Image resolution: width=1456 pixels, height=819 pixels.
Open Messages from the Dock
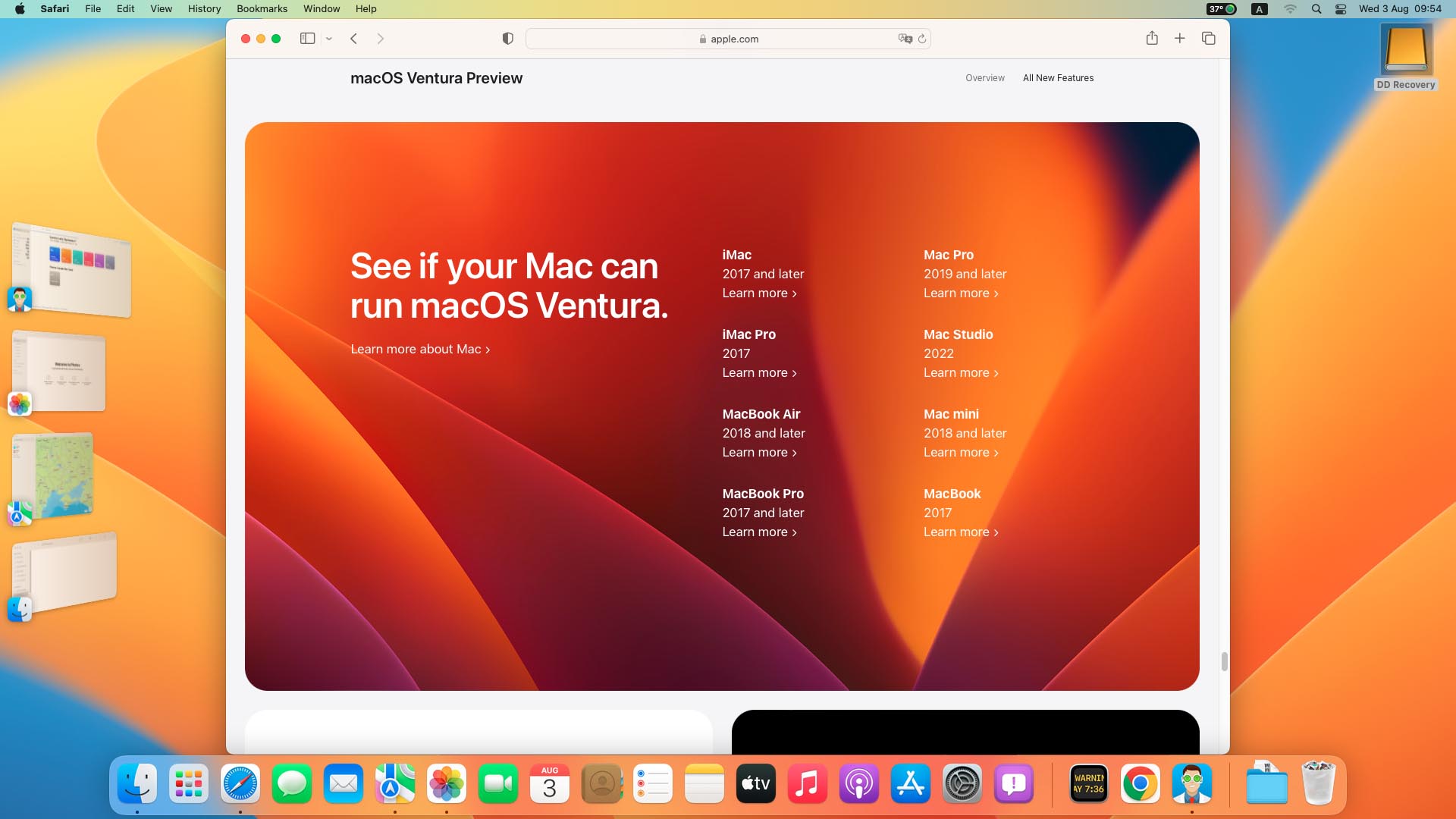coord(292,783)
